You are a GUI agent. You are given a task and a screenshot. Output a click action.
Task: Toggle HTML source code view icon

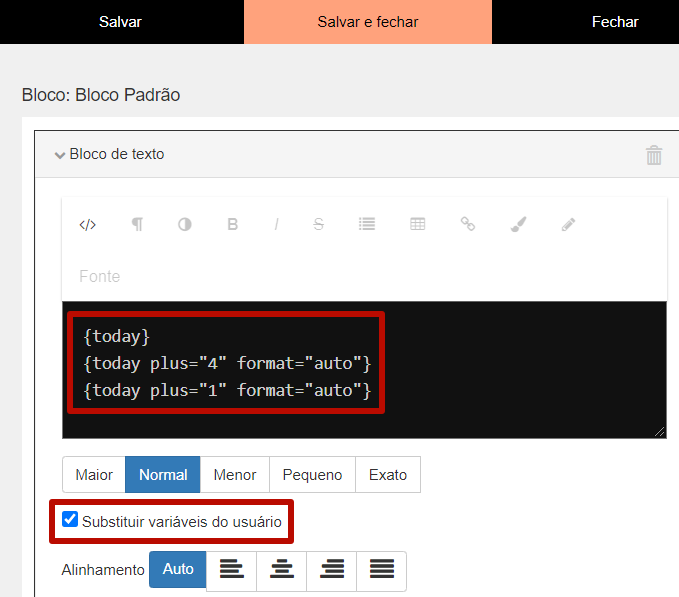[x=87, y=225]
